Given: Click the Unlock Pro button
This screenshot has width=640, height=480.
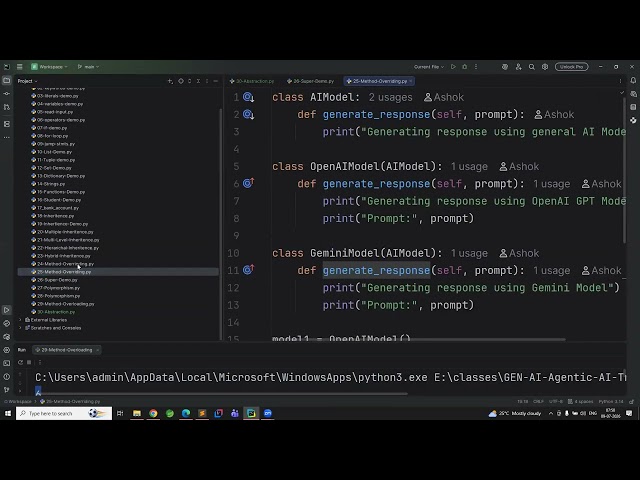Looking at the screenshot, I should [571, 67].
